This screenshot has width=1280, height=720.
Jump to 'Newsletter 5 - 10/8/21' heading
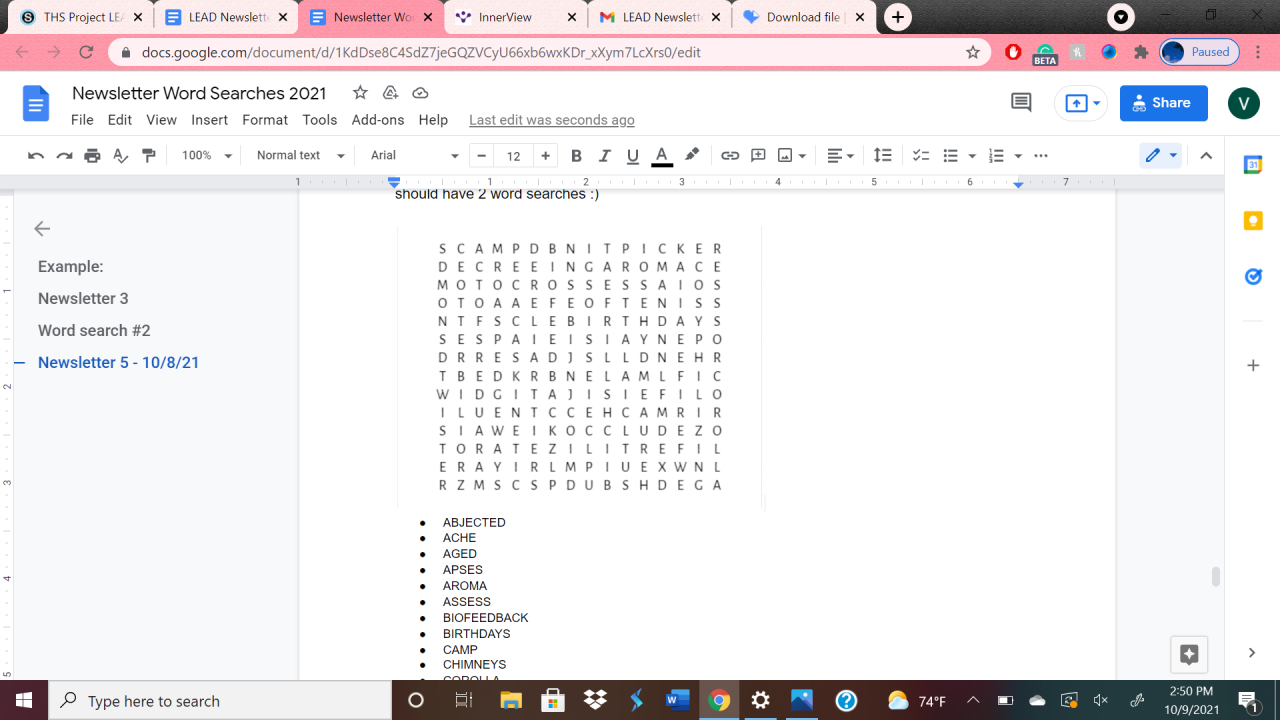[x=119, y=363]
